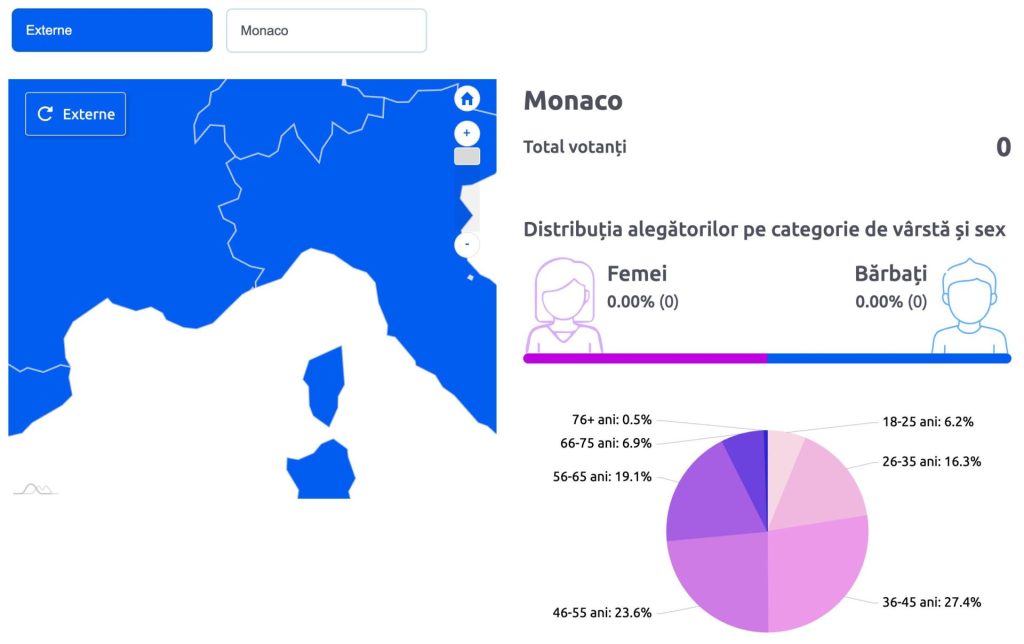Zoom out with the minus map button
This screenshot has width=1024, height=644.
(466, 244)
